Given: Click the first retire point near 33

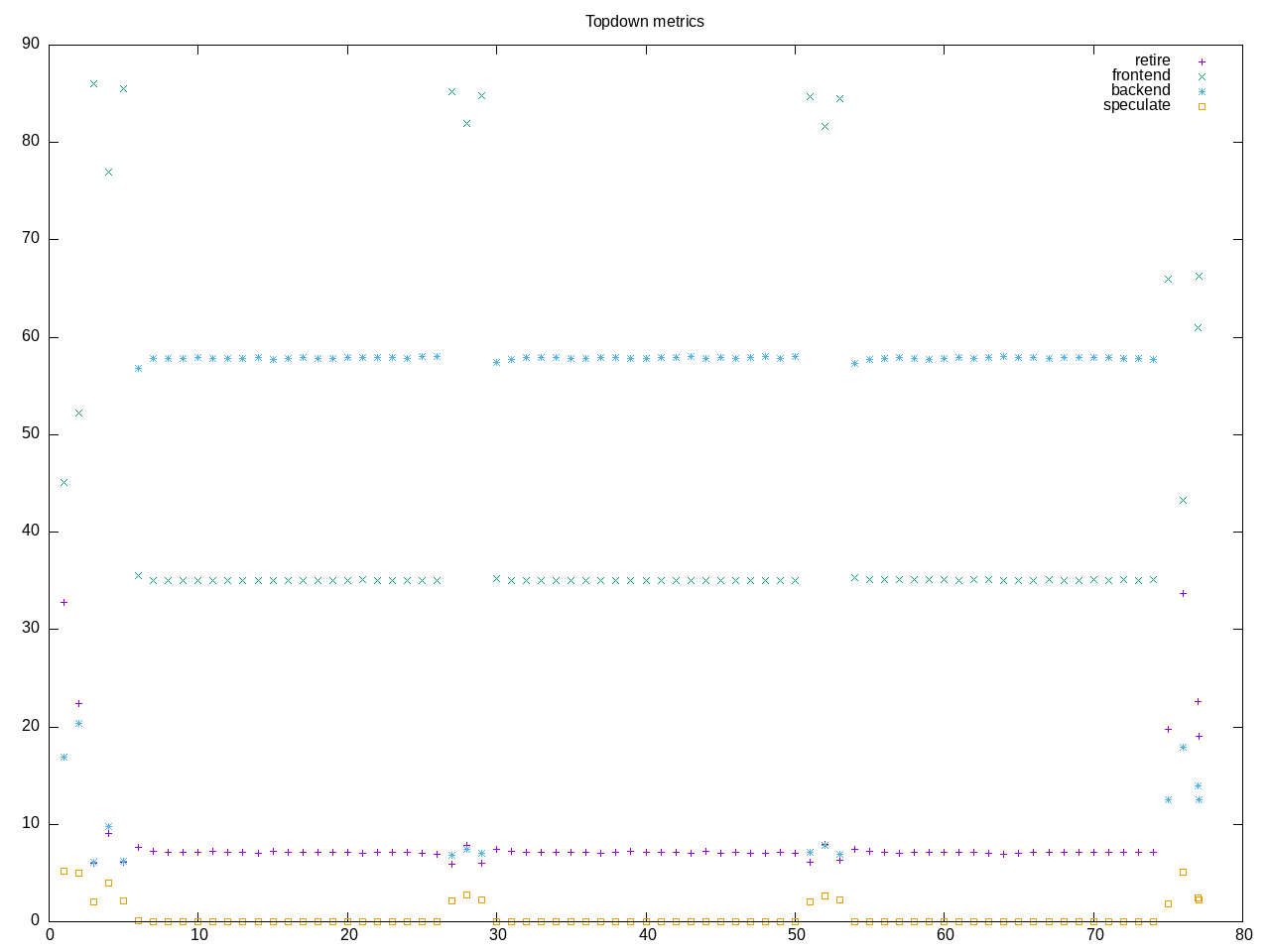Looking at the screenshot, I should pyautogui.click(x=63, y=602).
